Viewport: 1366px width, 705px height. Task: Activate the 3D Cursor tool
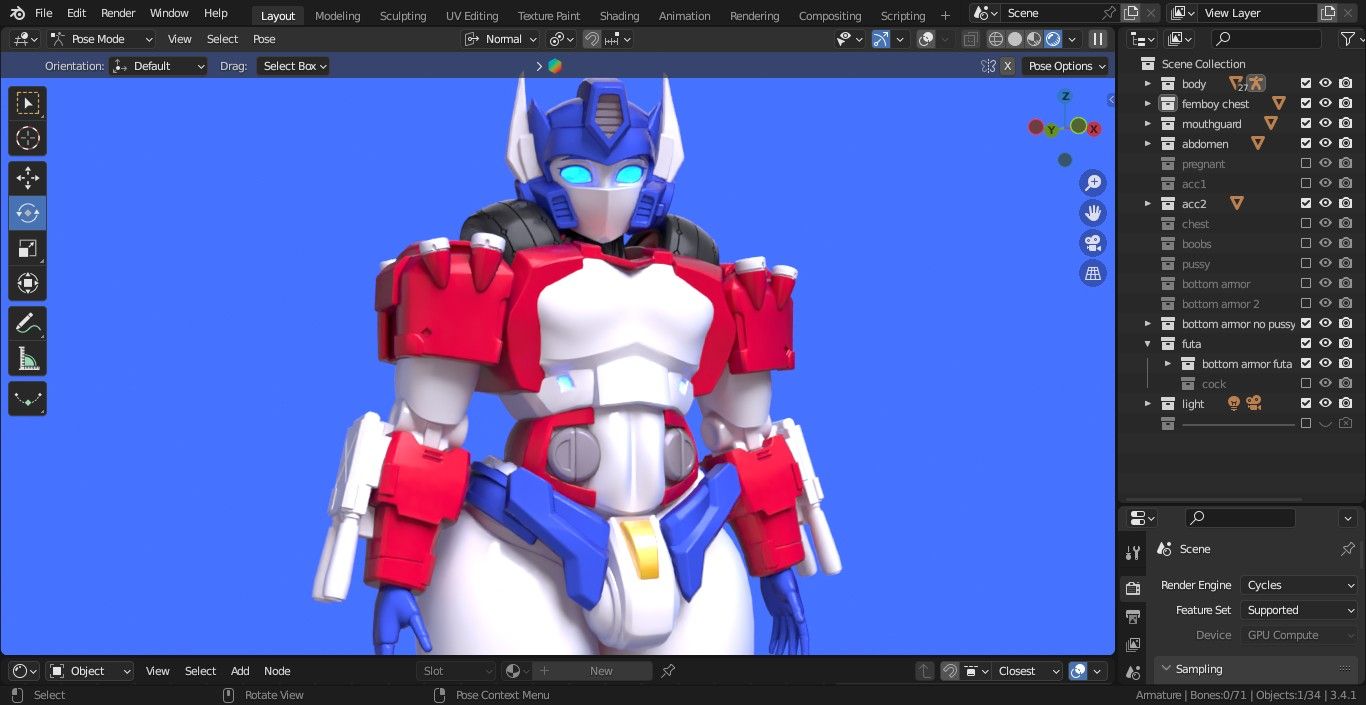pos(28,138)
